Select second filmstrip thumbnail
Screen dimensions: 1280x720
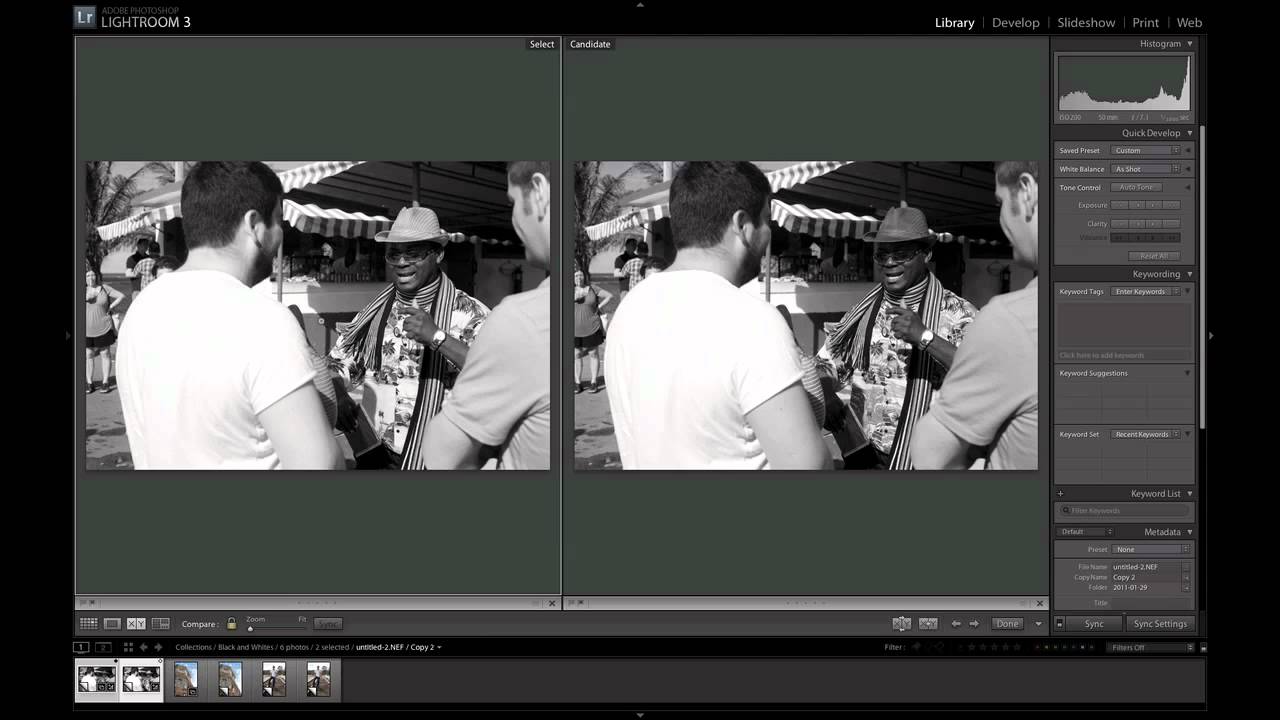click(x=141, y=680)
